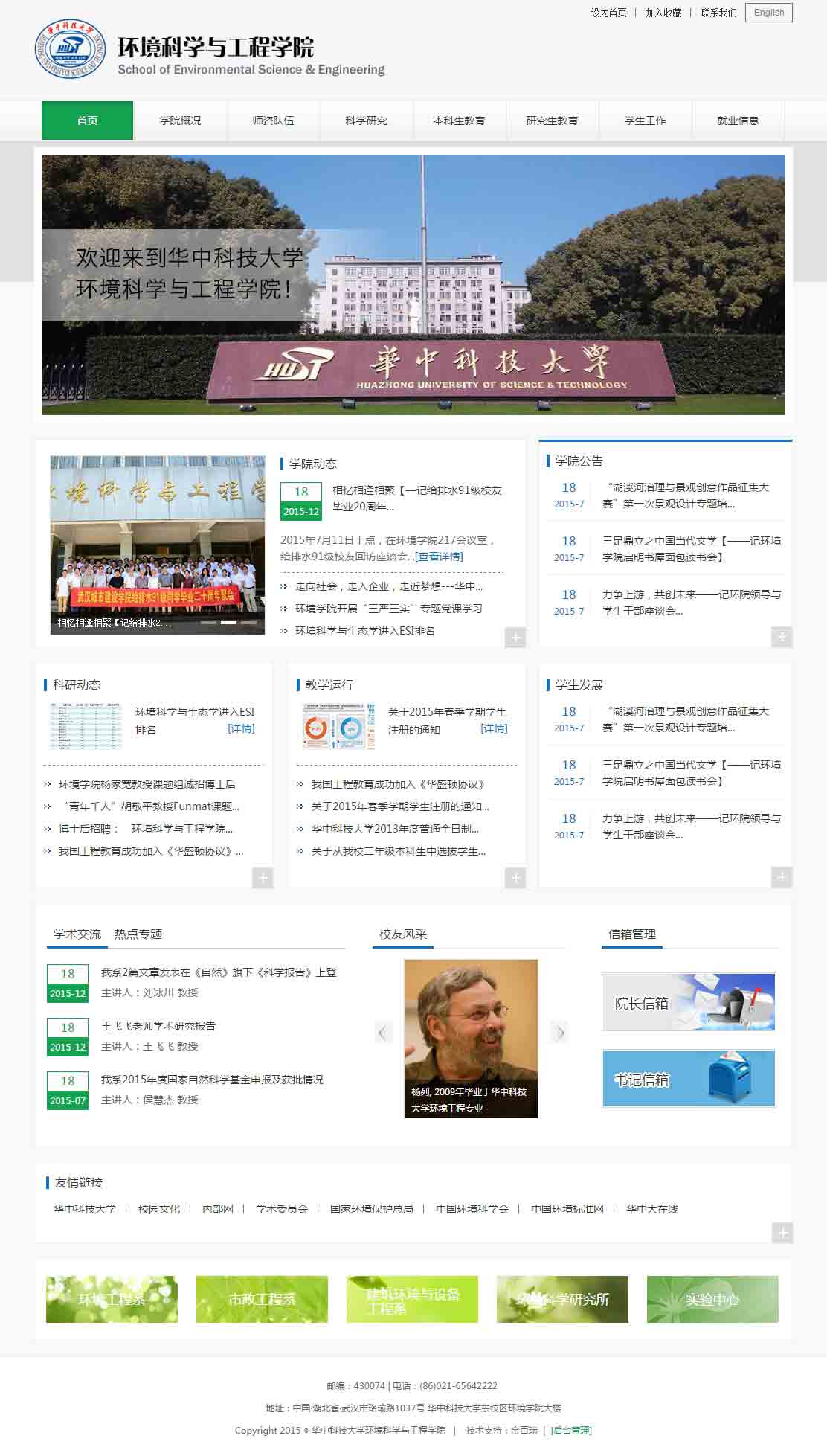Click the group photo news slideshow image

point(158,545)
